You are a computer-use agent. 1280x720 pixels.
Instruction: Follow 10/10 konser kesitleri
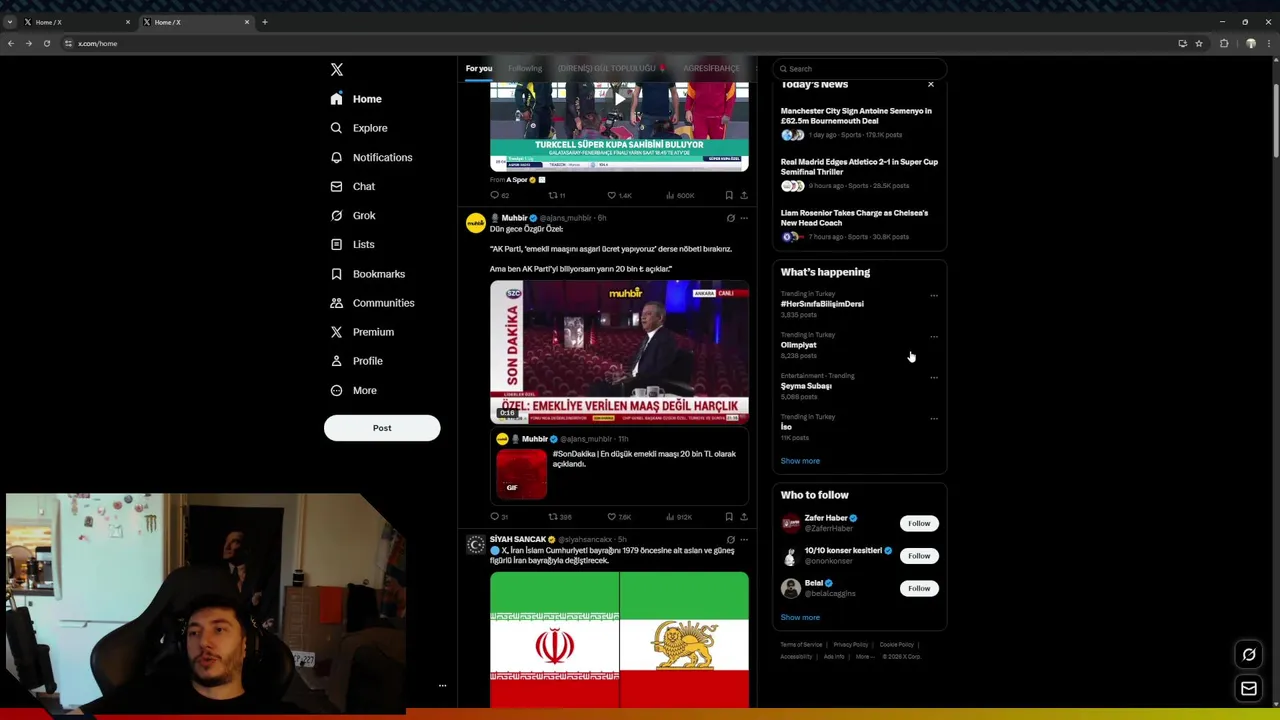pyautogui.click(x=919, y=556)
